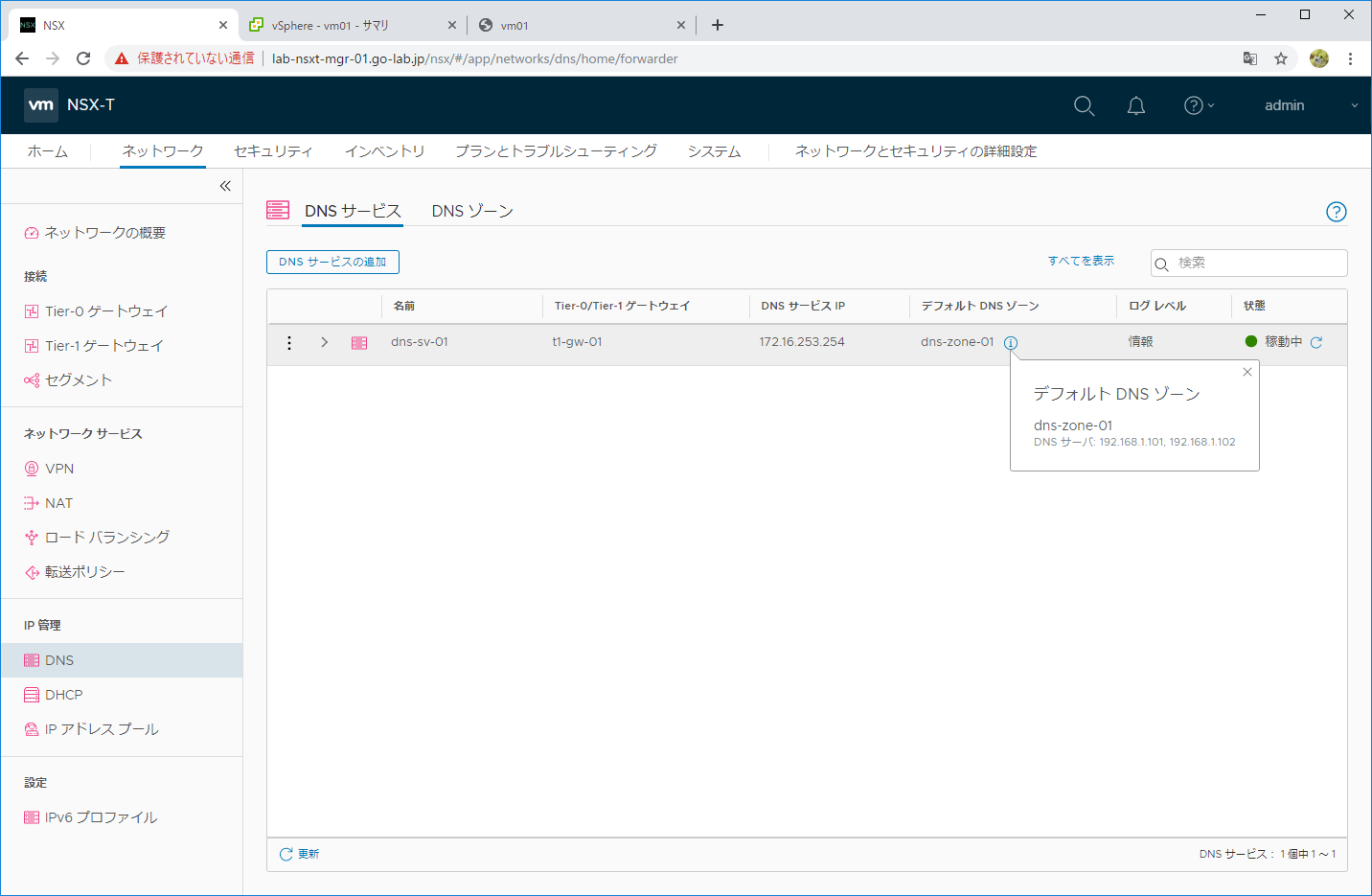Click the dns-sv-01 row type icon

[x=359, y=342]
